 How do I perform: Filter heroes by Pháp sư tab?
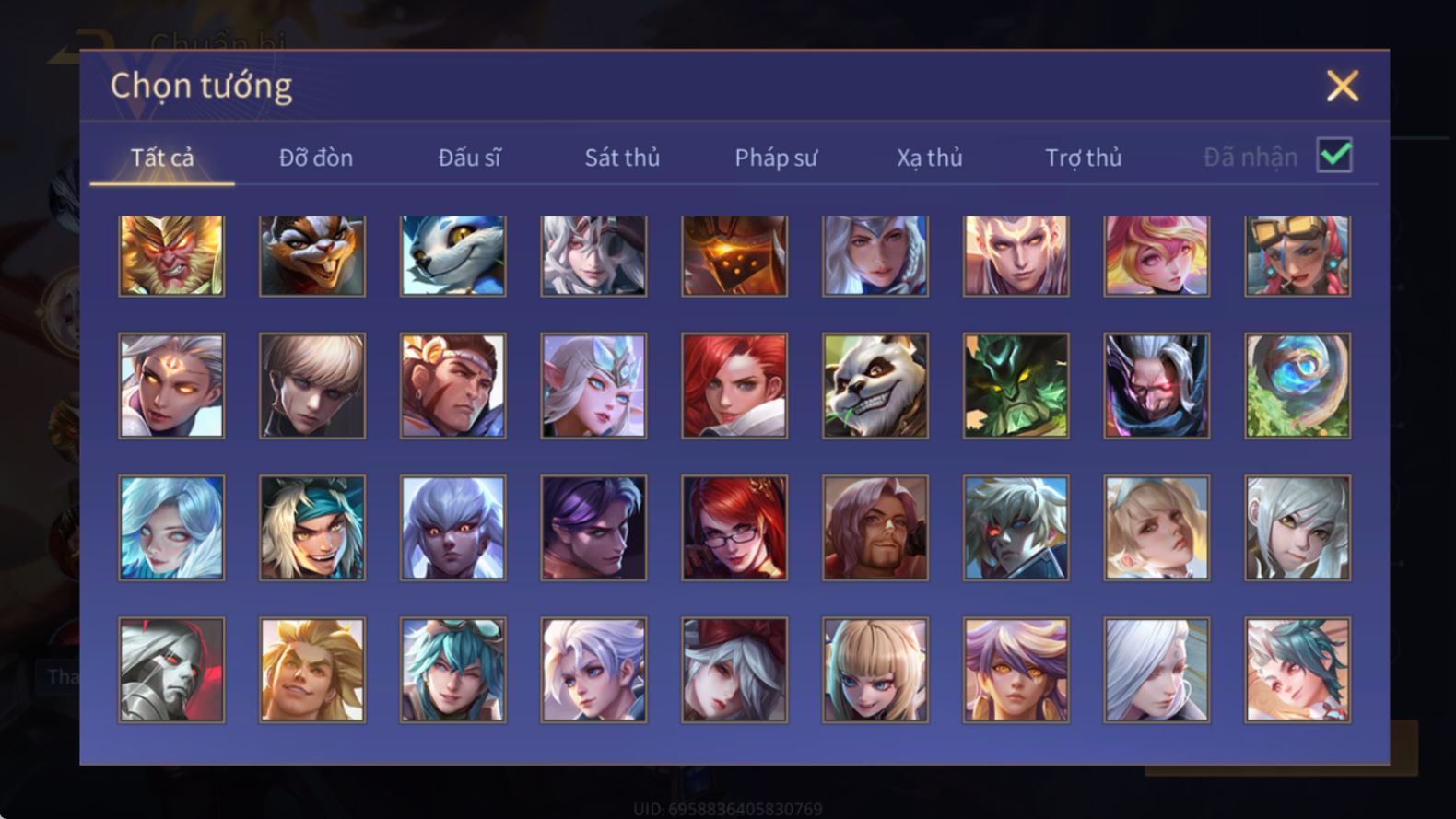pyautogui.click(x=776, y=158)
